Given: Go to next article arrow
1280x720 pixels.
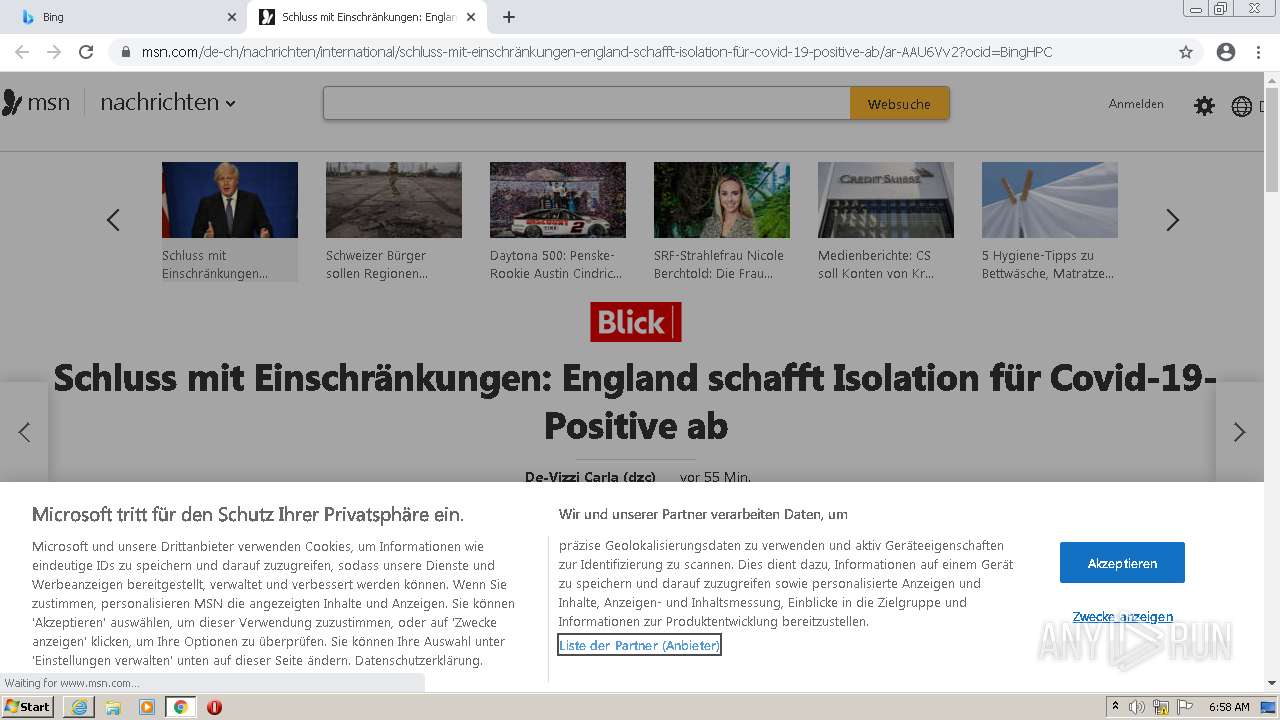Looking at the screenshot, I should (x=1239, y=432).
